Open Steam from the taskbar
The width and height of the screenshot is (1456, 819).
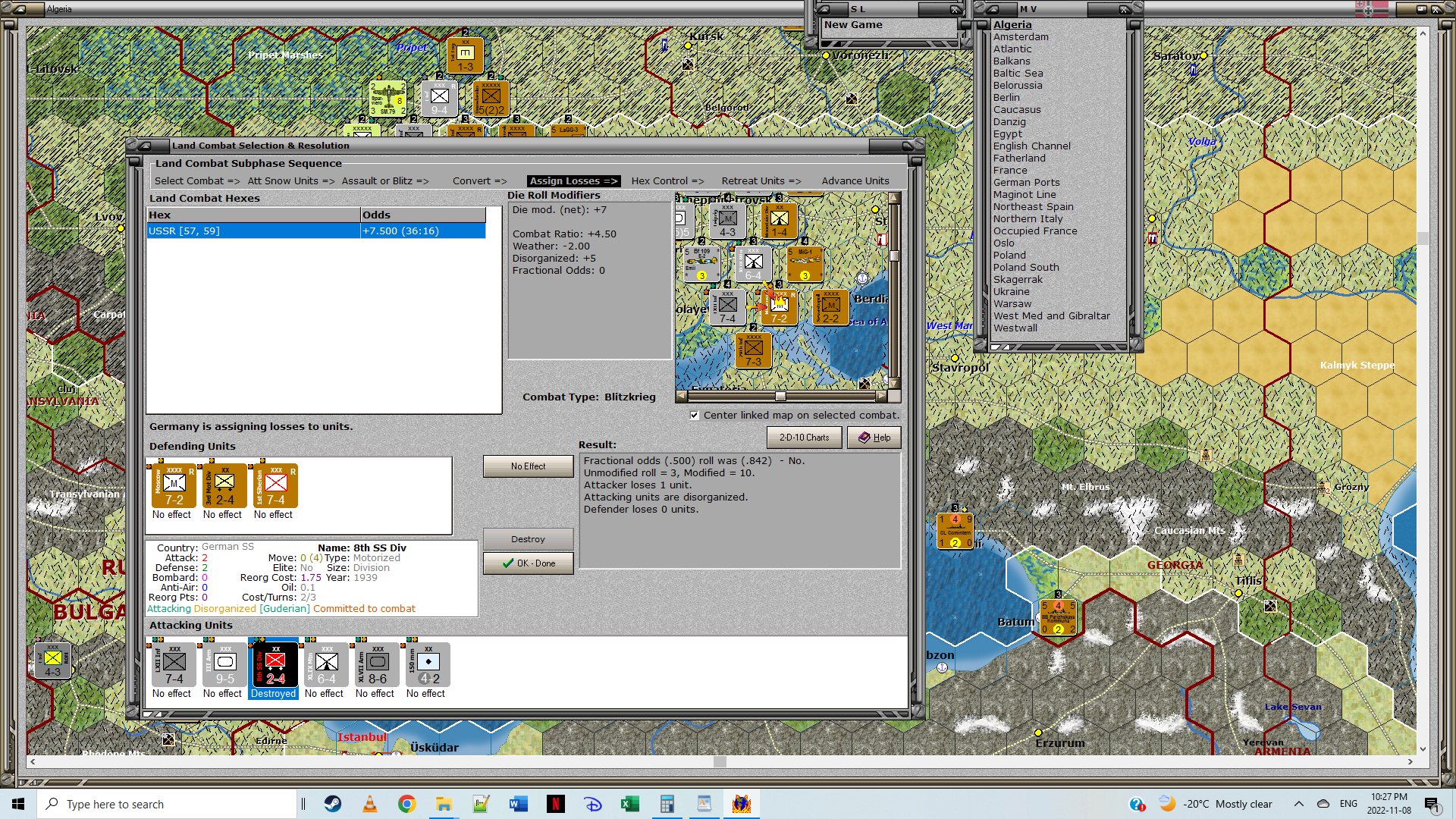[333, 804]
